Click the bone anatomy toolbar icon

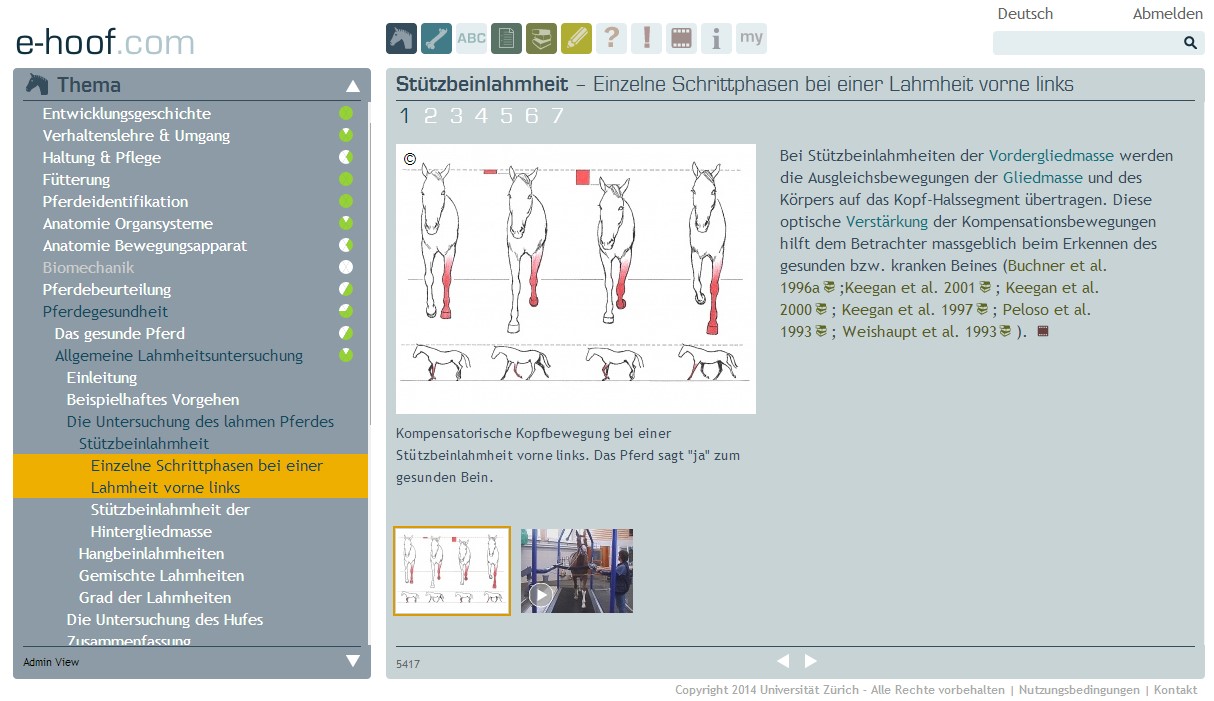[x=436, y=38]
